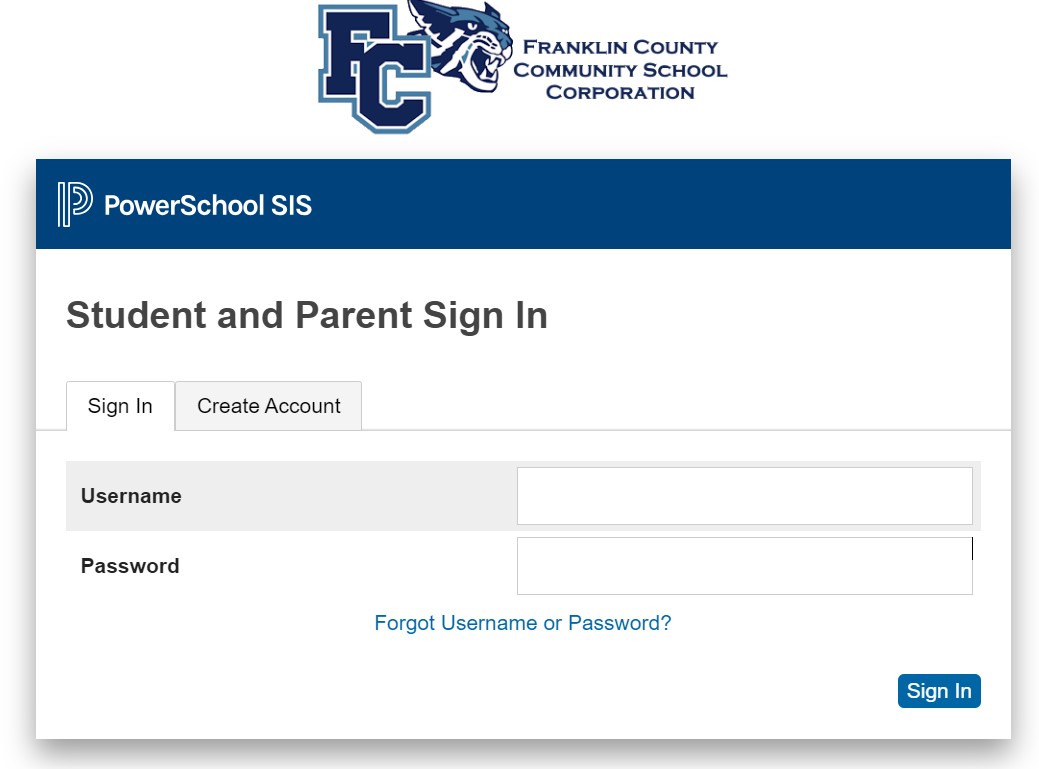The width and height of the screenshot is (1039, 769).
Task: Click the wildcat mascot head image
Action: 462,45
